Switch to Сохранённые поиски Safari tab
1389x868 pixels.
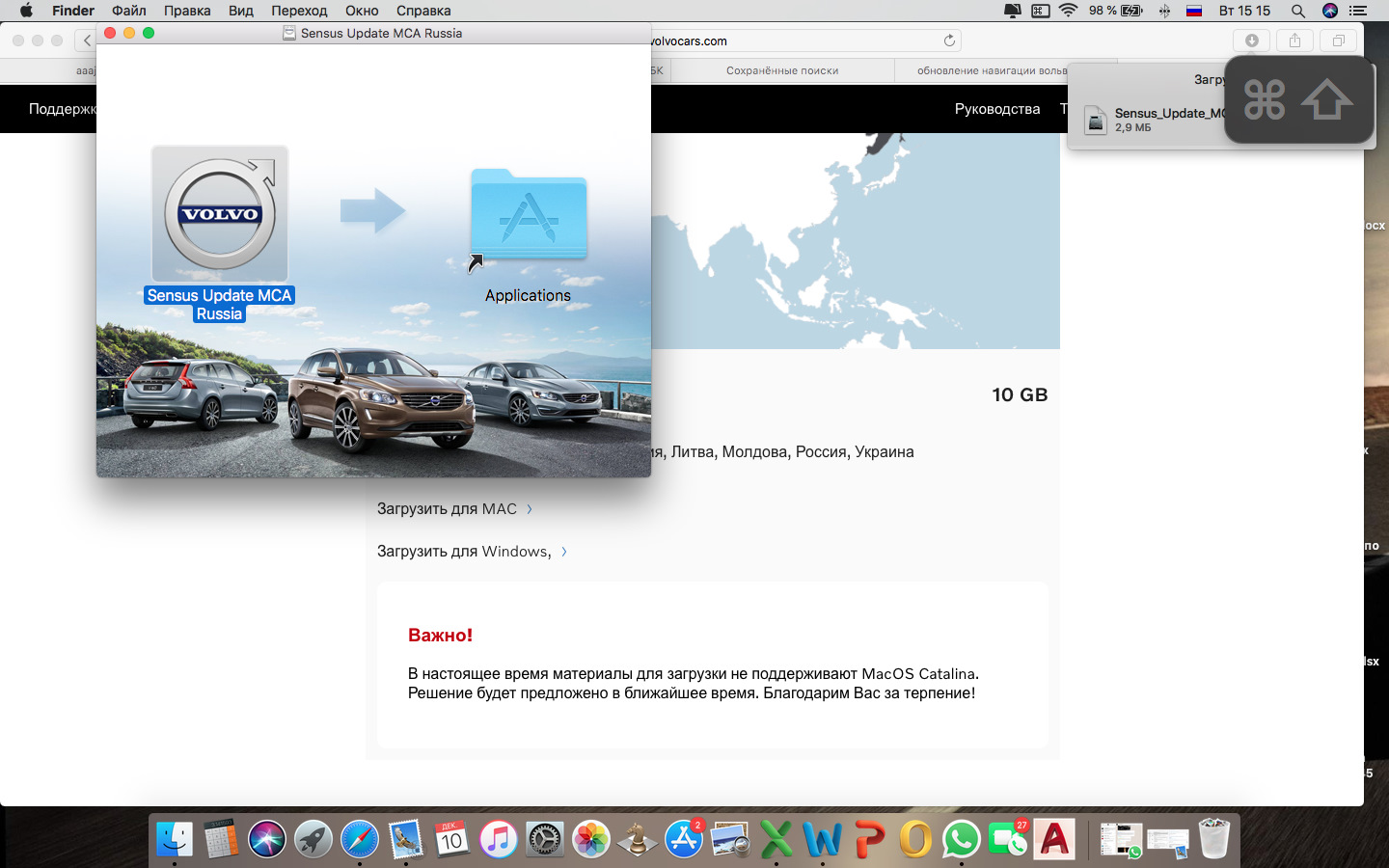tap(782, 70)
